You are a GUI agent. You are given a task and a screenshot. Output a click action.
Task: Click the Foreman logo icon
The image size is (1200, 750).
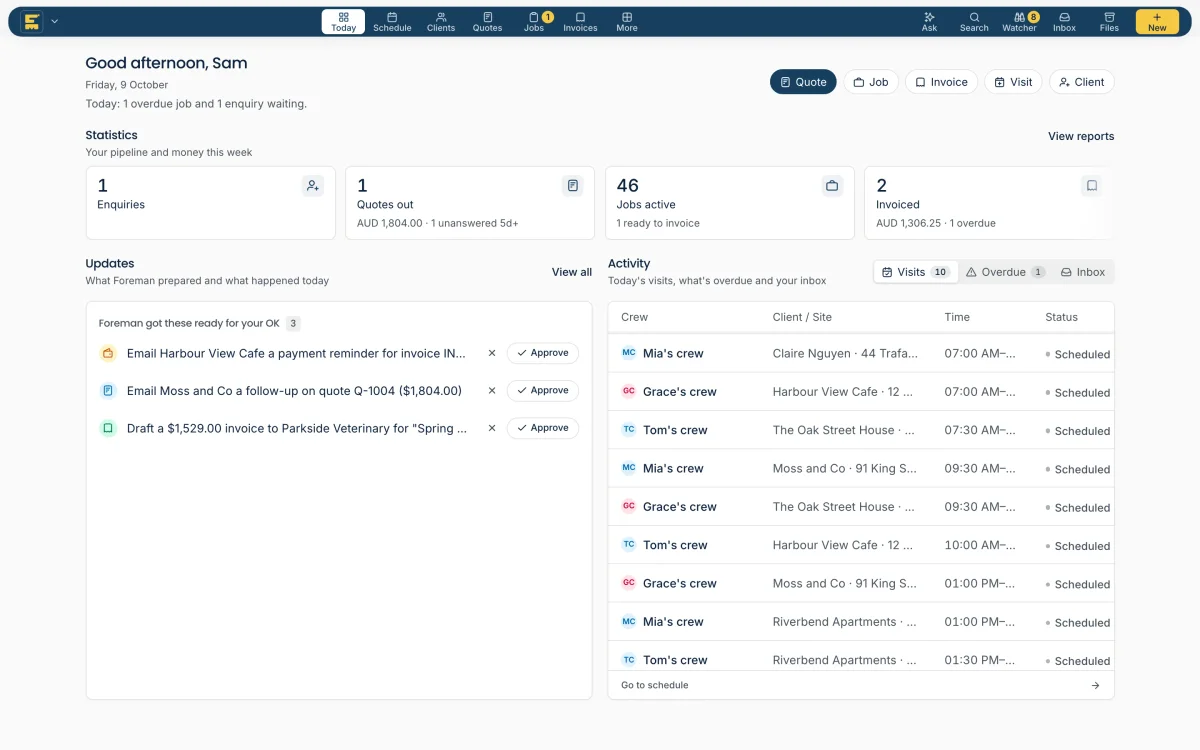pyautogui.click(x=32, y=21)
